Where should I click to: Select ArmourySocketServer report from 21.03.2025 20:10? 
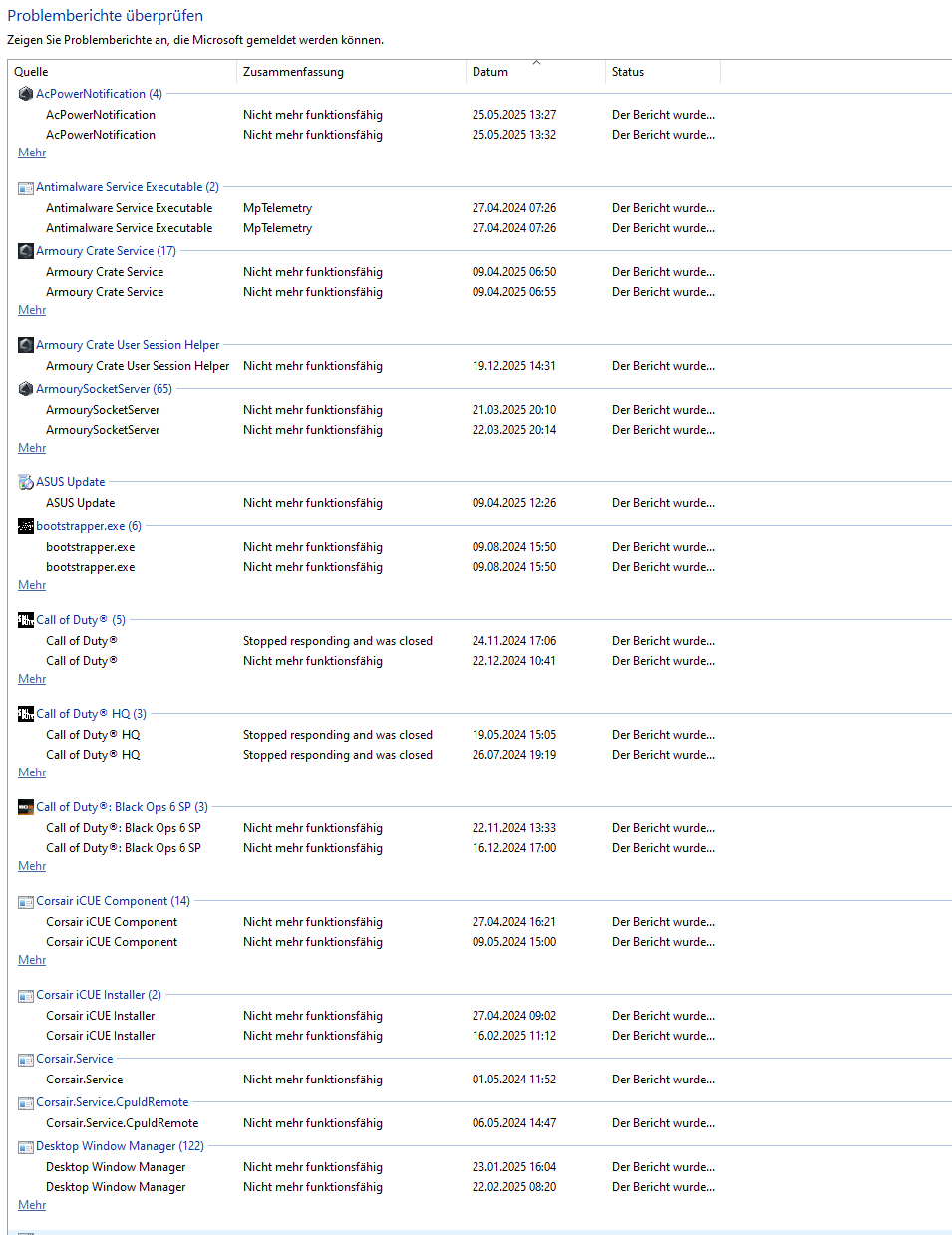380,410
